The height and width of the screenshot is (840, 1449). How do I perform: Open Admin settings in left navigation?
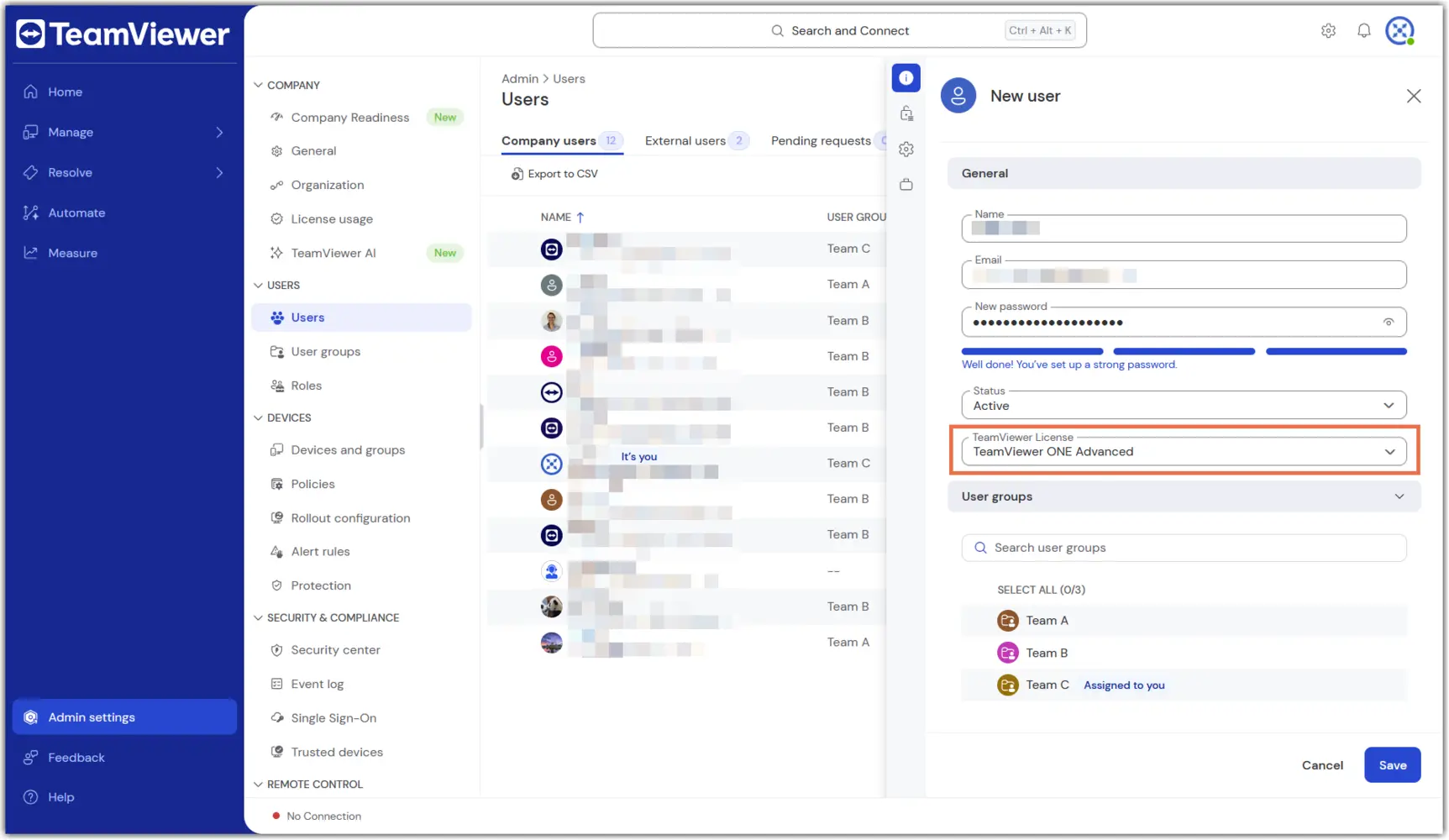(x=124, y=717)
